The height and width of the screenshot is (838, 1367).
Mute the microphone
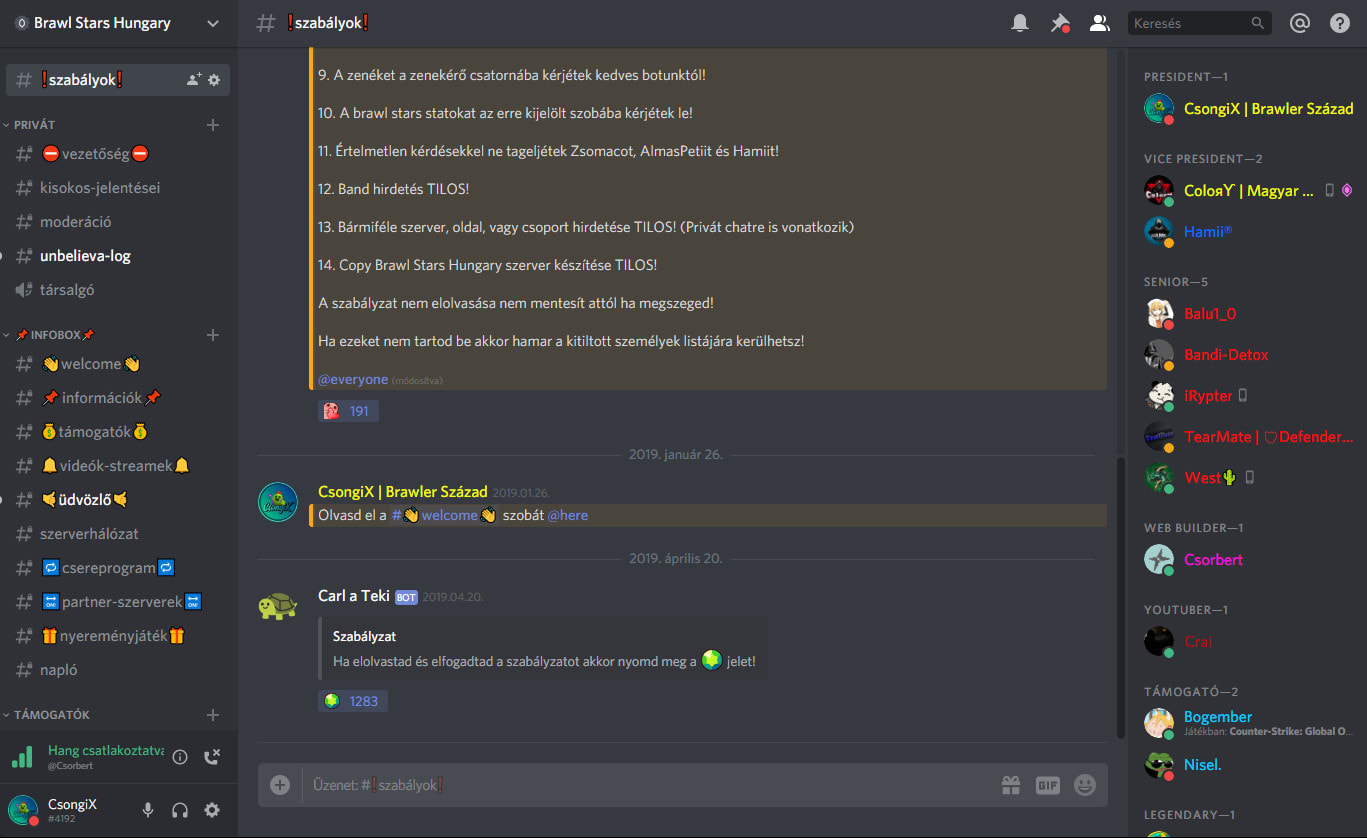pos(148,810)
